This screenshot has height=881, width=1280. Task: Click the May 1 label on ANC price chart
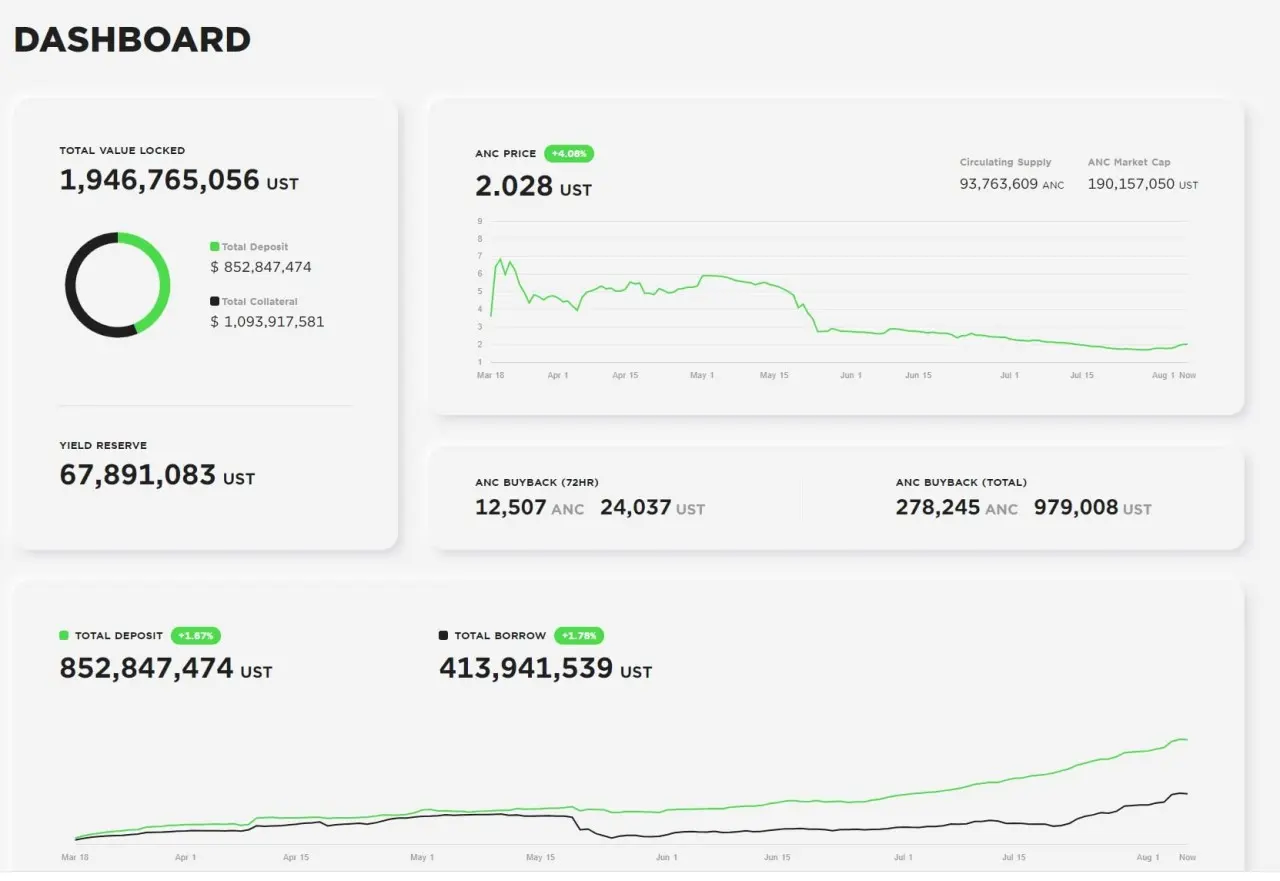coord(702,376)
